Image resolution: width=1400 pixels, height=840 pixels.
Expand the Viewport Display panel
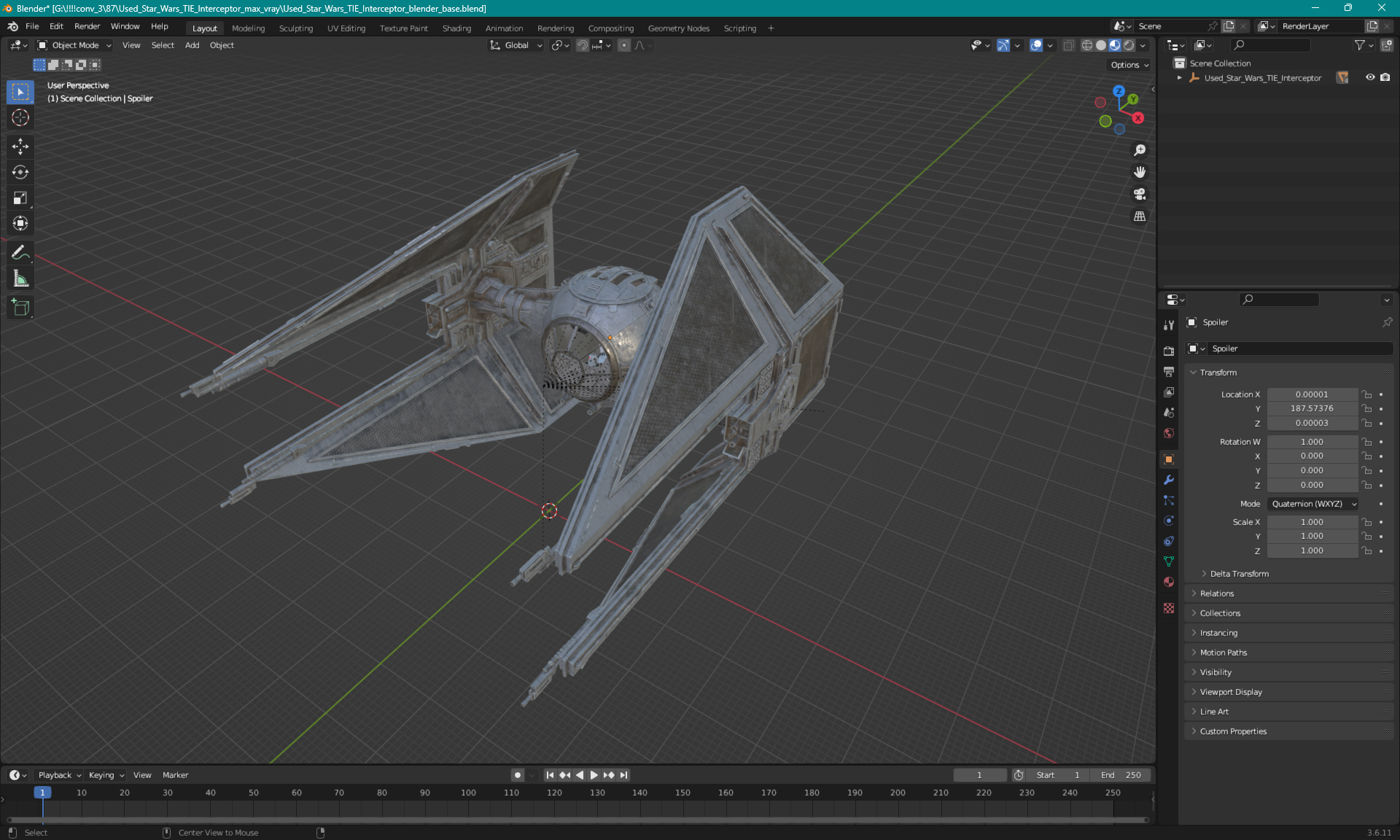[1230, 692]
